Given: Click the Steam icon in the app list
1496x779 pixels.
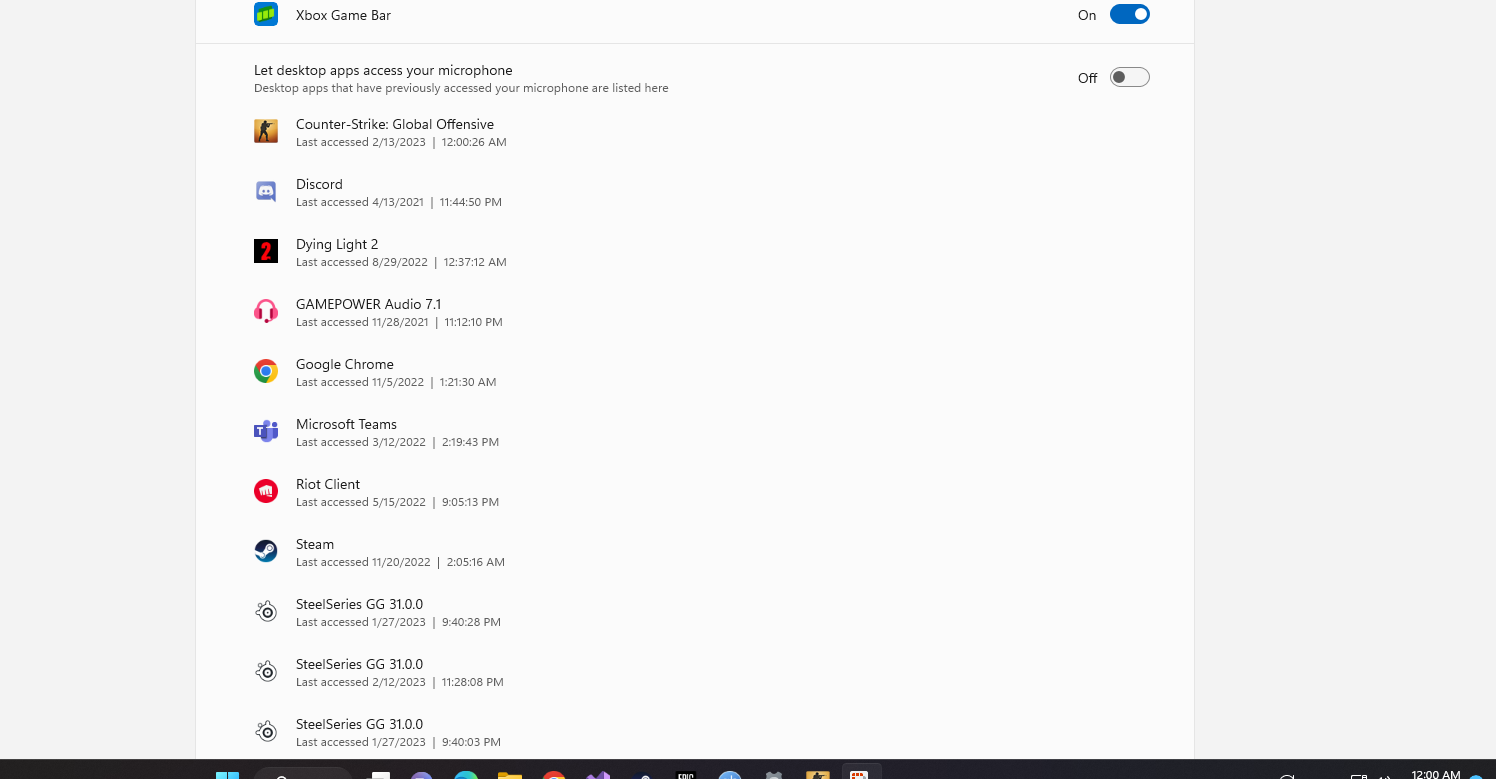Looking at the screenshot, I should 266,551.
